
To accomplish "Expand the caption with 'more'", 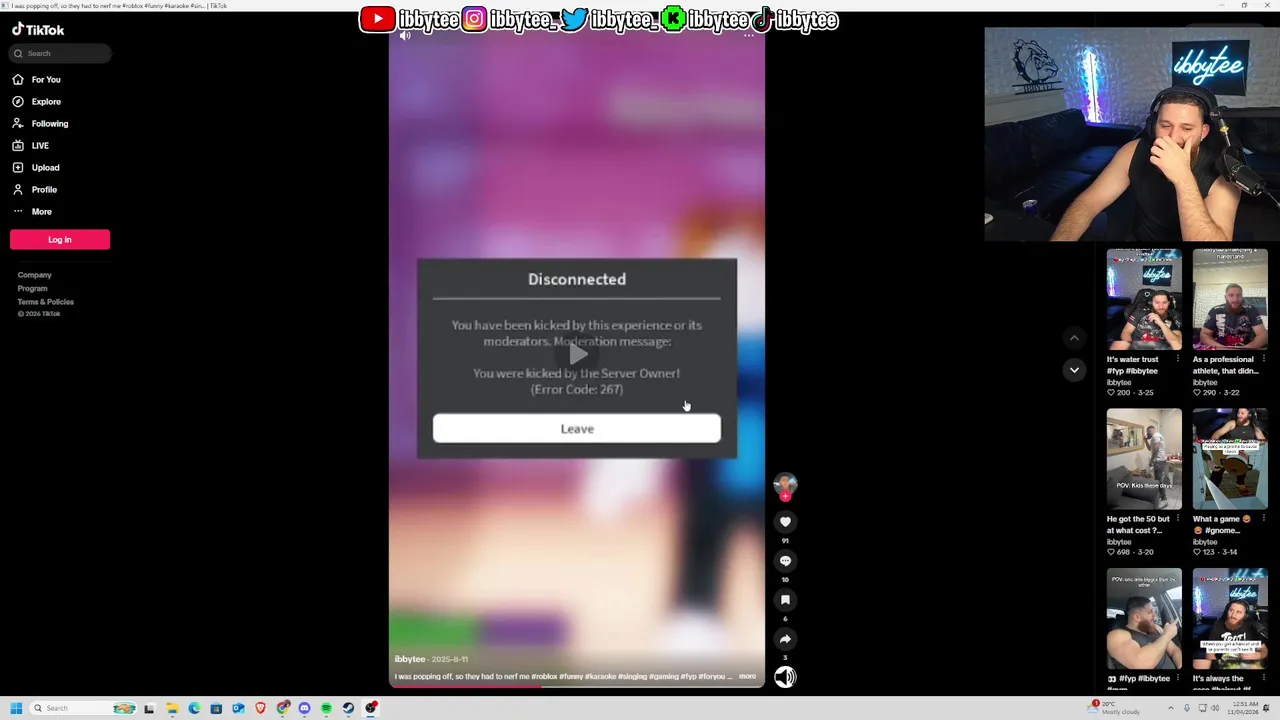I will (x=748, y=676).
